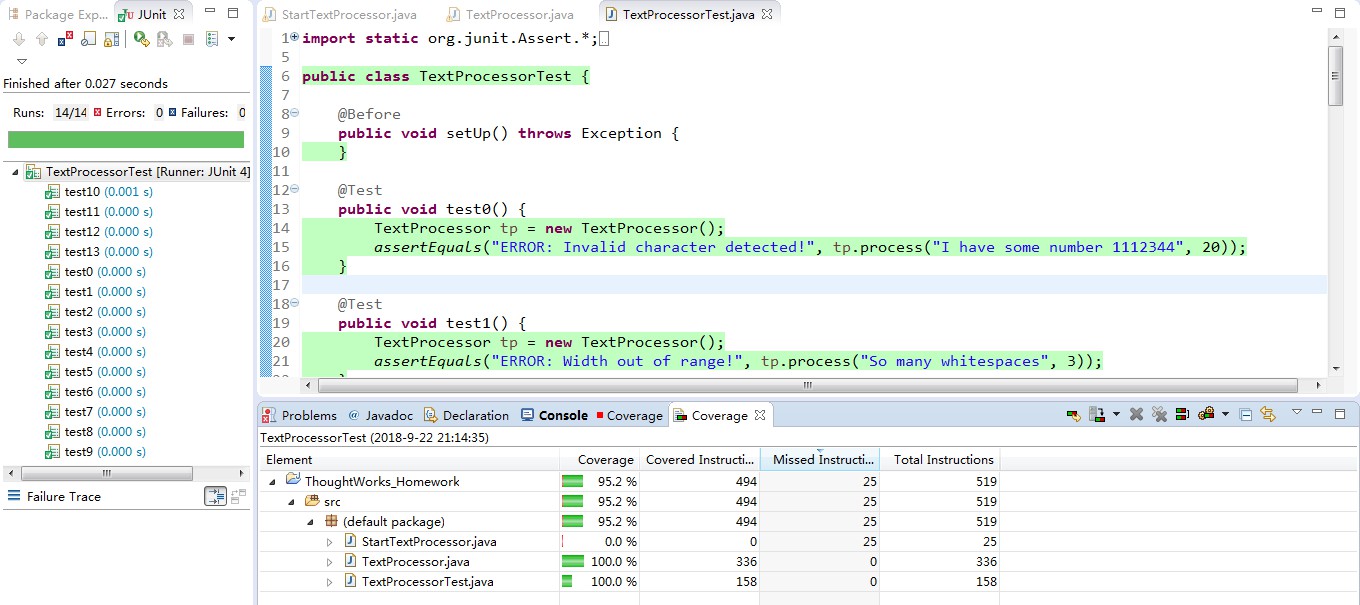Open Select Active Session dropdown arrow
Screen dimensions: 1360x605
pyautogui.click(x=1225, y=415)
